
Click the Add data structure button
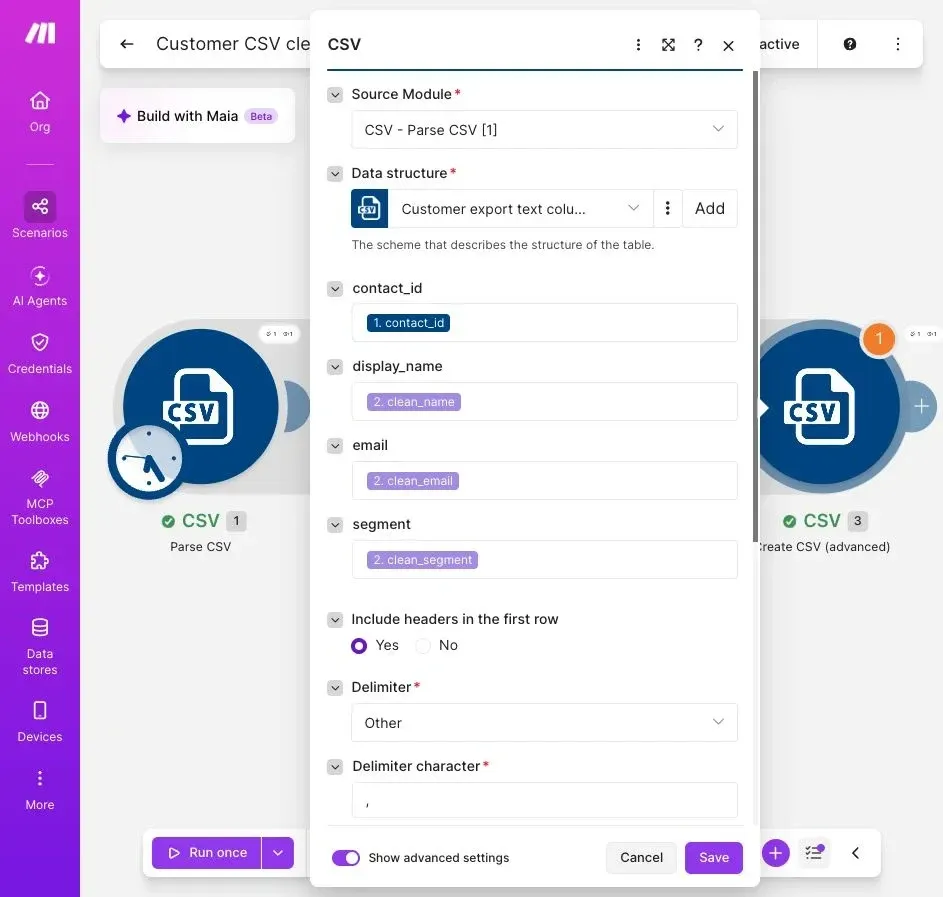[710, 209]
